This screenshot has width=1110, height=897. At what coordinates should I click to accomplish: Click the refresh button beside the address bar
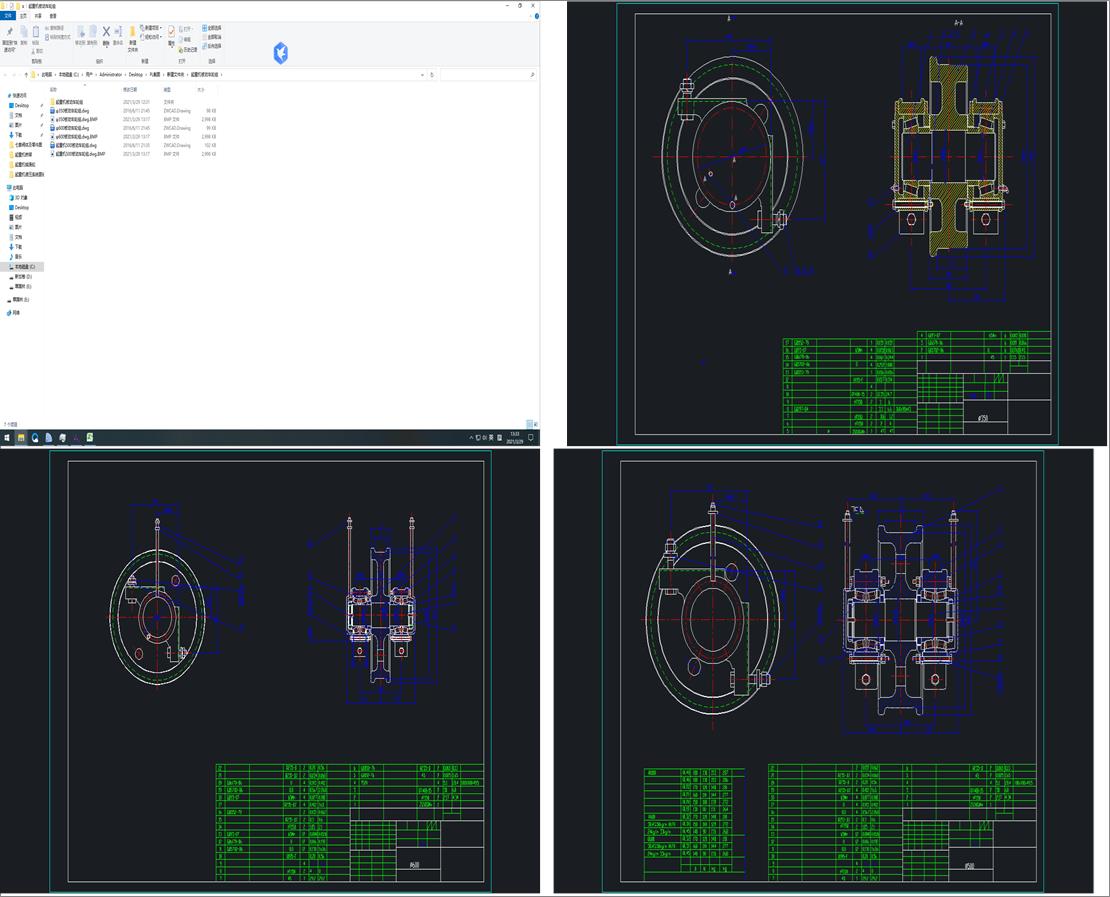pyautogui.click(x=432, y=74)
